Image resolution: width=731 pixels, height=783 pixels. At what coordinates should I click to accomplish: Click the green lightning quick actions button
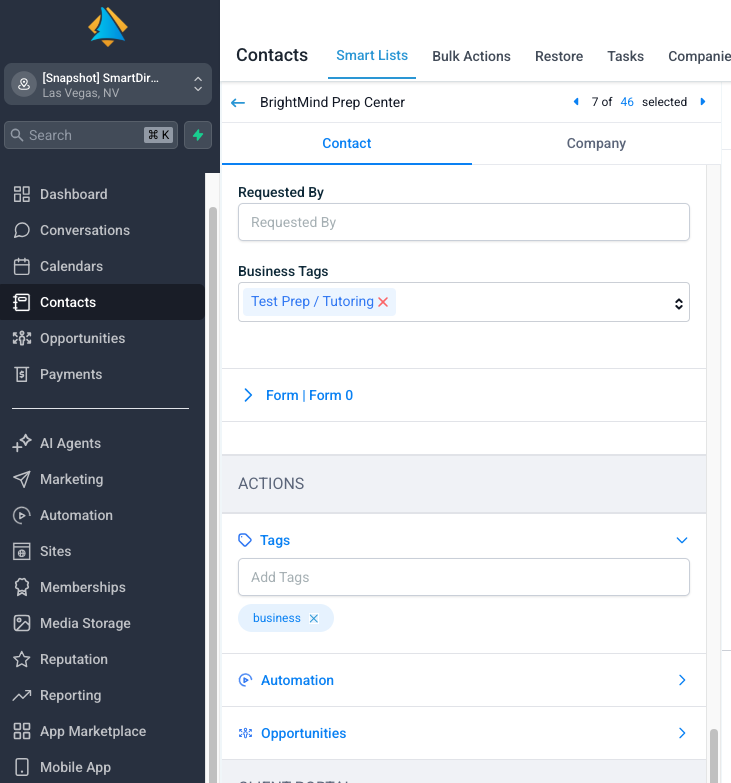(x=198, y=135)
